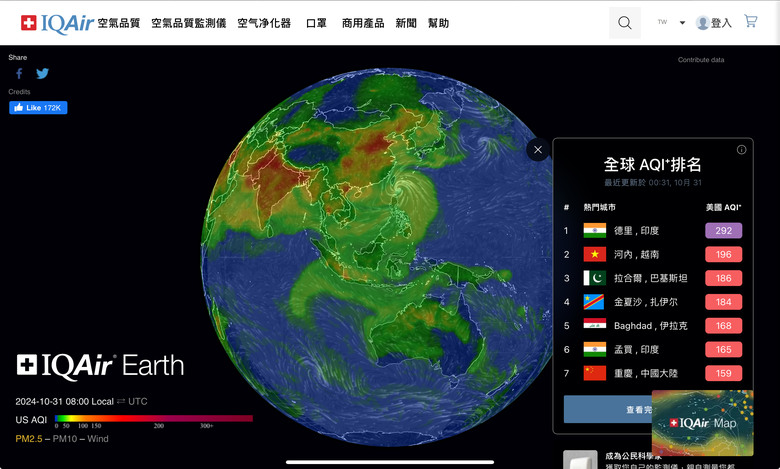Click the China flag next to 重慶
This screenshot has height=469, width=780.
coord(594,373)
